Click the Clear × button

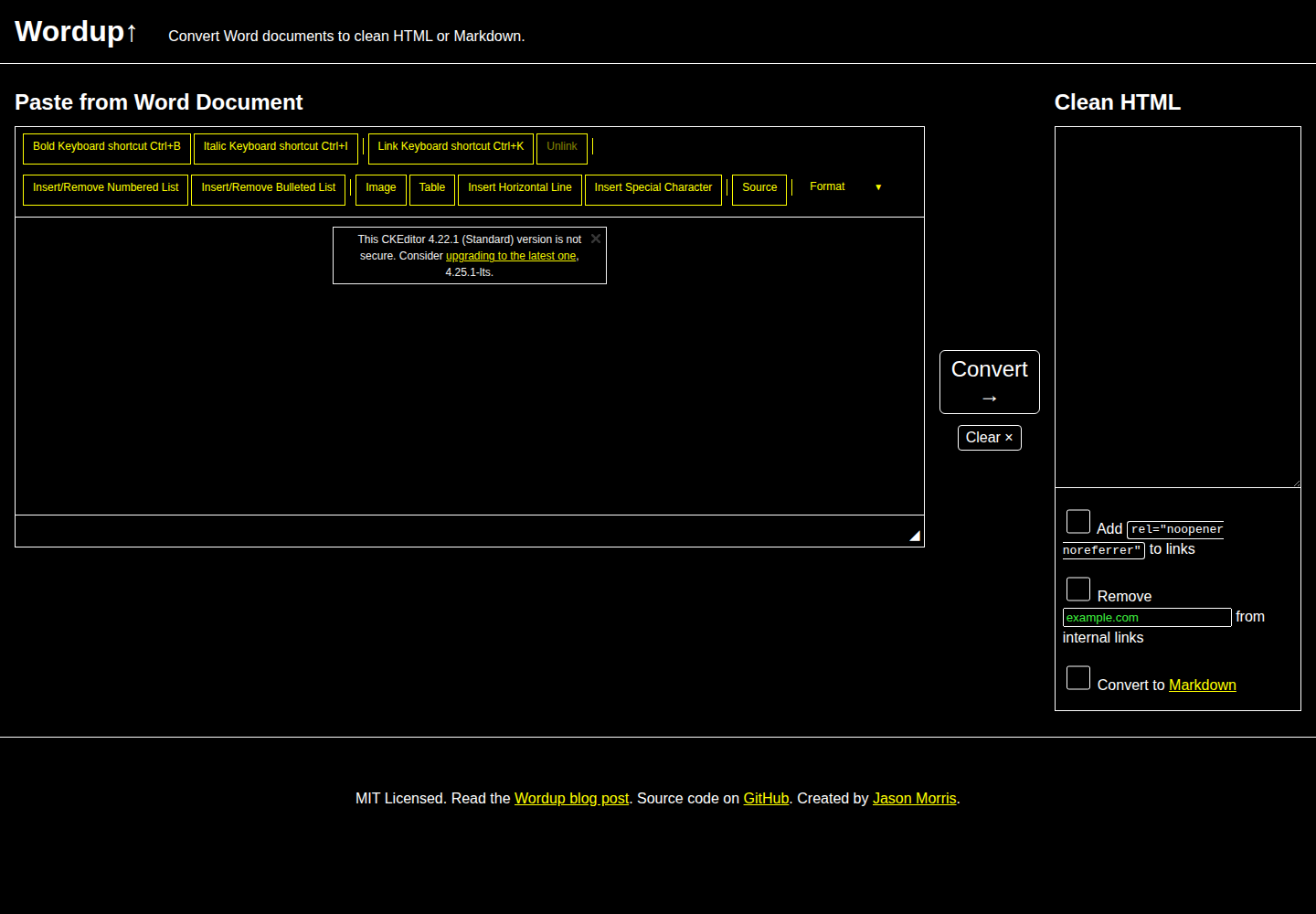point(989,438)
